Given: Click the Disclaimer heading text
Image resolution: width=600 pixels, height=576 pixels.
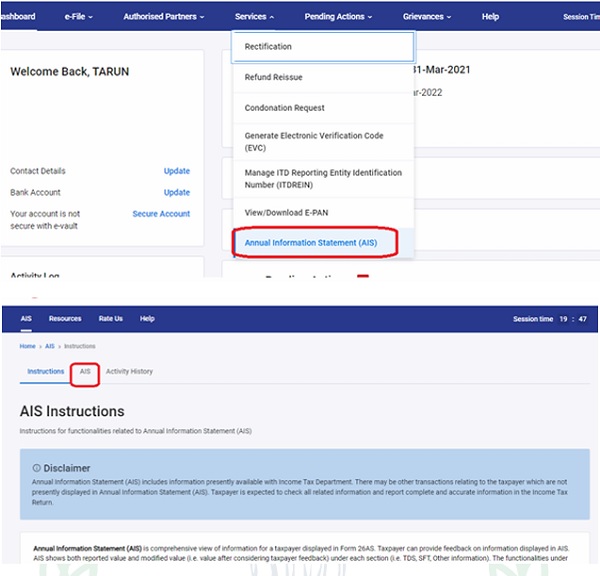Looking at the screenshot, I should [x=67, y=468].
